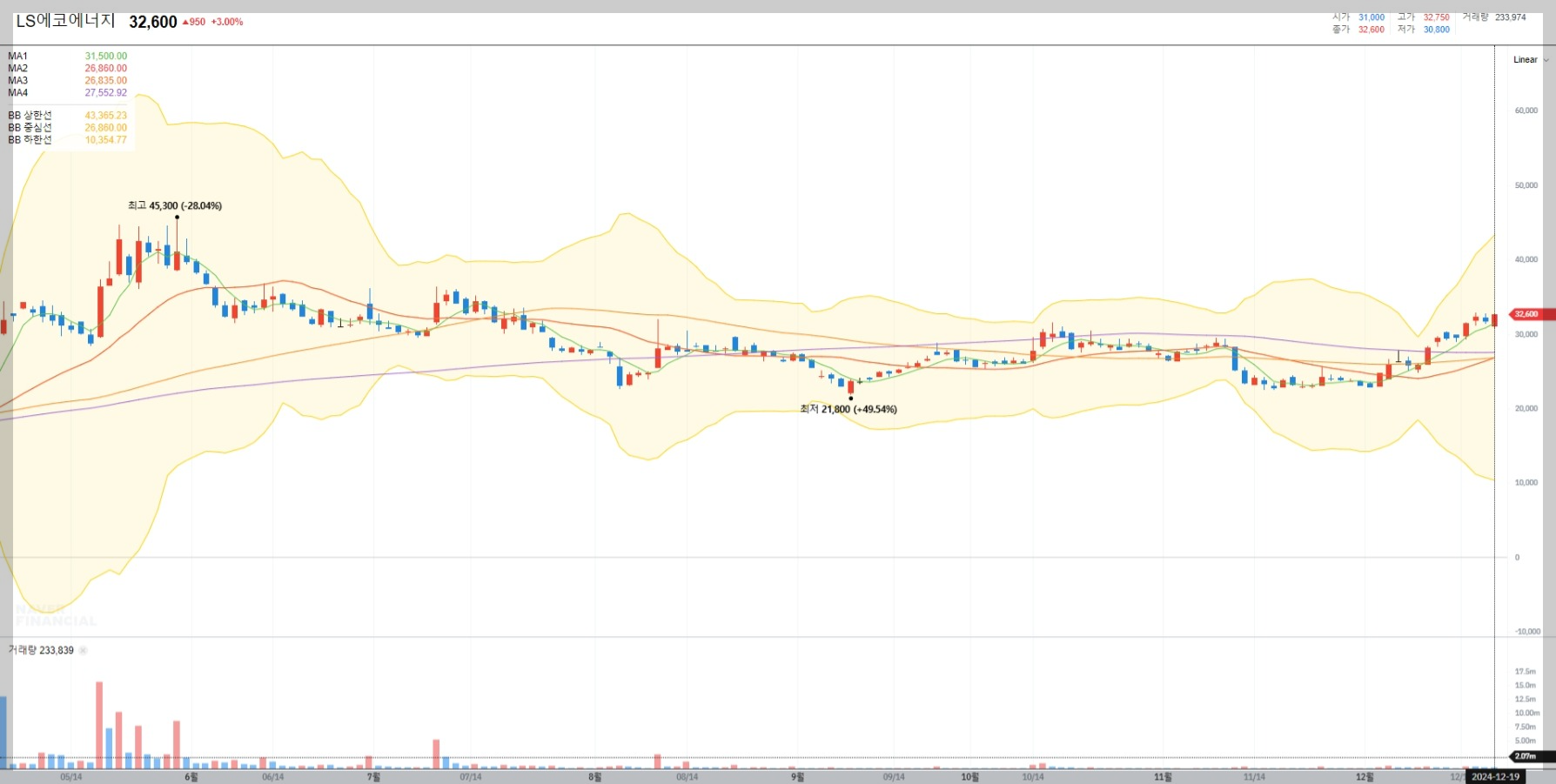The width and height of the screenshot is (1556, 784).
Task: Close the 거래량 volume indicator panel
Action: (x=84, y=650)
